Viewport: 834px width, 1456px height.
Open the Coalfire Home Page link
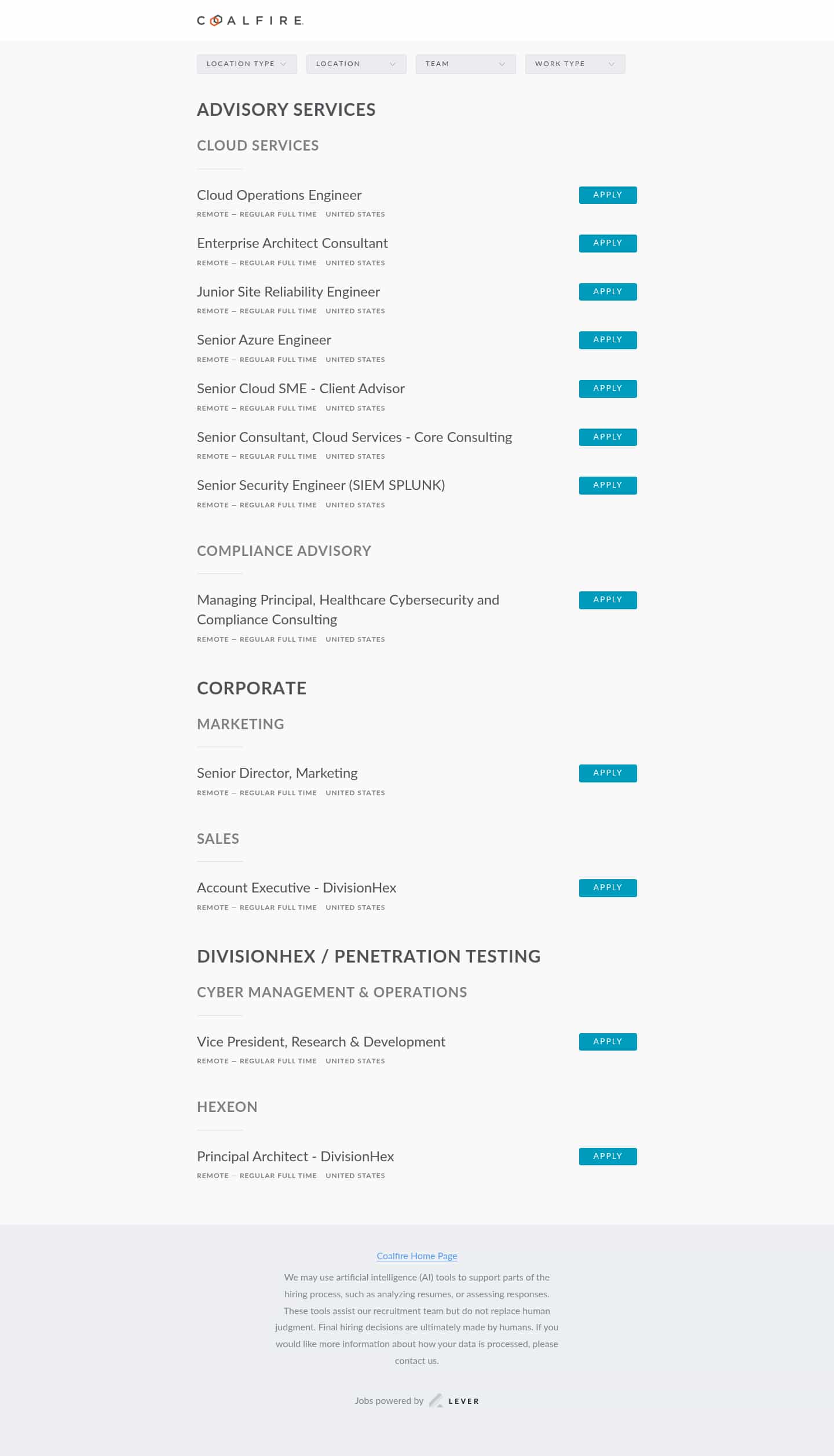[416, 1256]
